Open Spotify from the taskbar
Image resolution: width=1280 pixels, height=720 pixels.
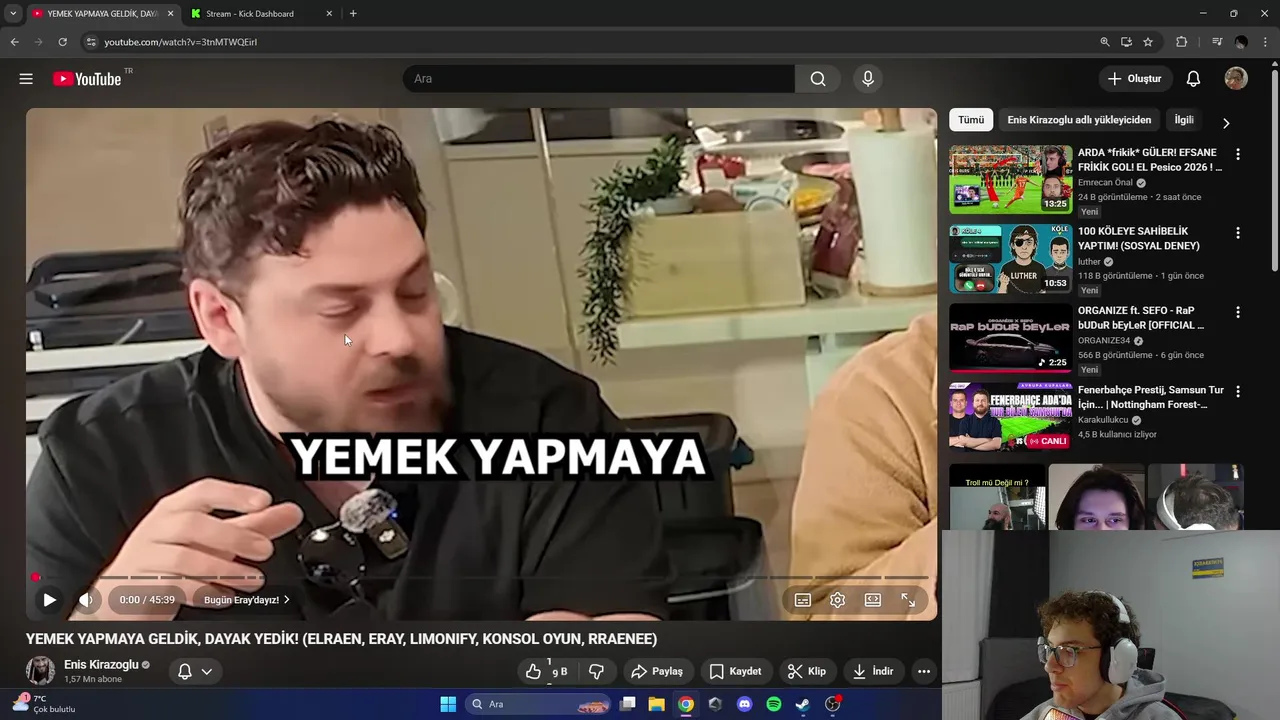click(x=773, y=704)
